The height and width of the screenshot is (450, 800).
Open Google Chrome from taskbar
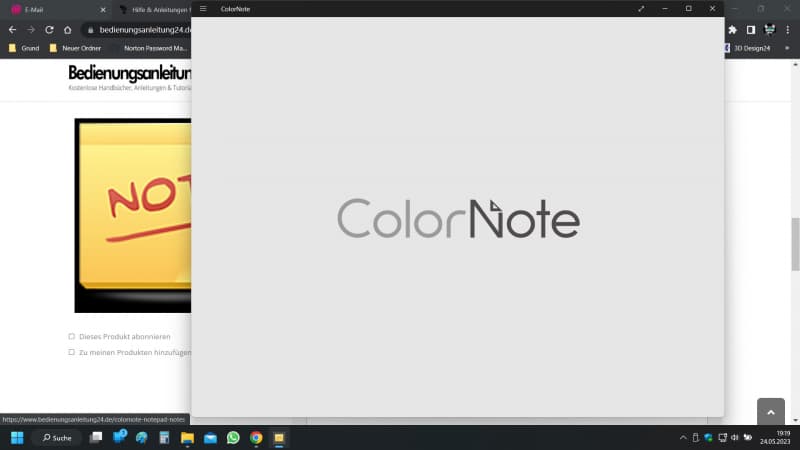[256, 438]
